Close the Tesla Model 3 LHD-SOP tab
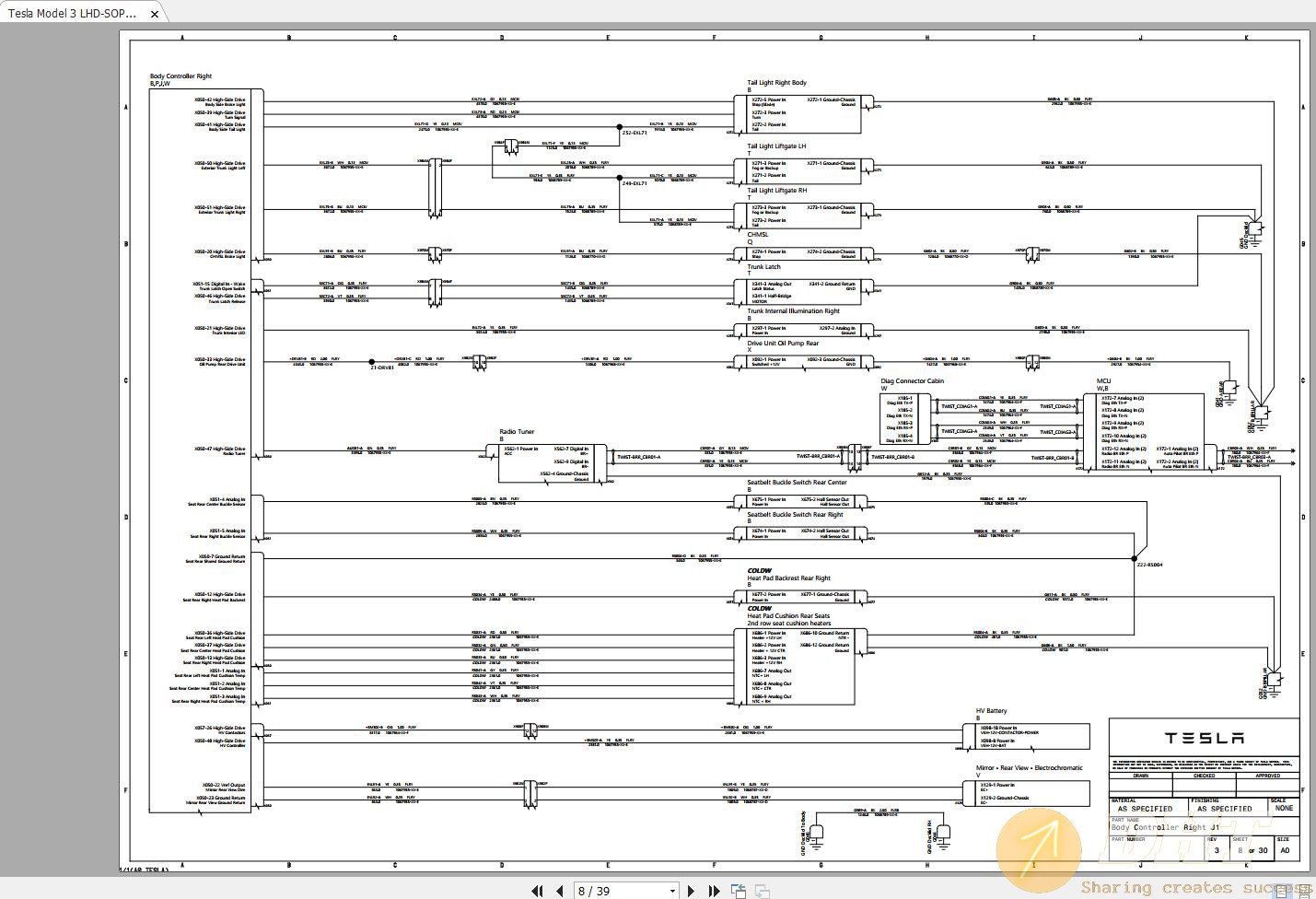Screen dimensions: 1316x899 pyautogui.click(x=155, y=14)
